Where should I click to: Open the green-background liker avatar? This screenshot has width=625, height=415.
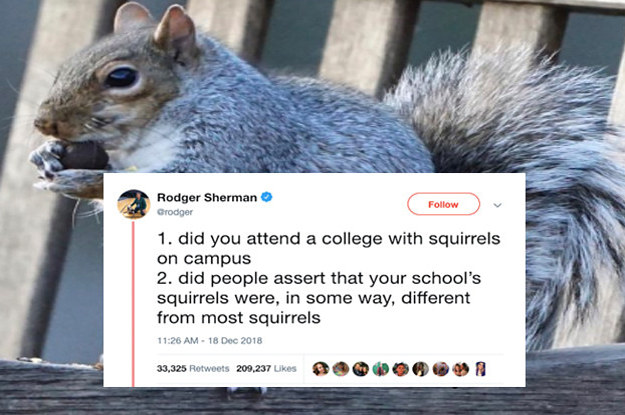click(381, 369)
